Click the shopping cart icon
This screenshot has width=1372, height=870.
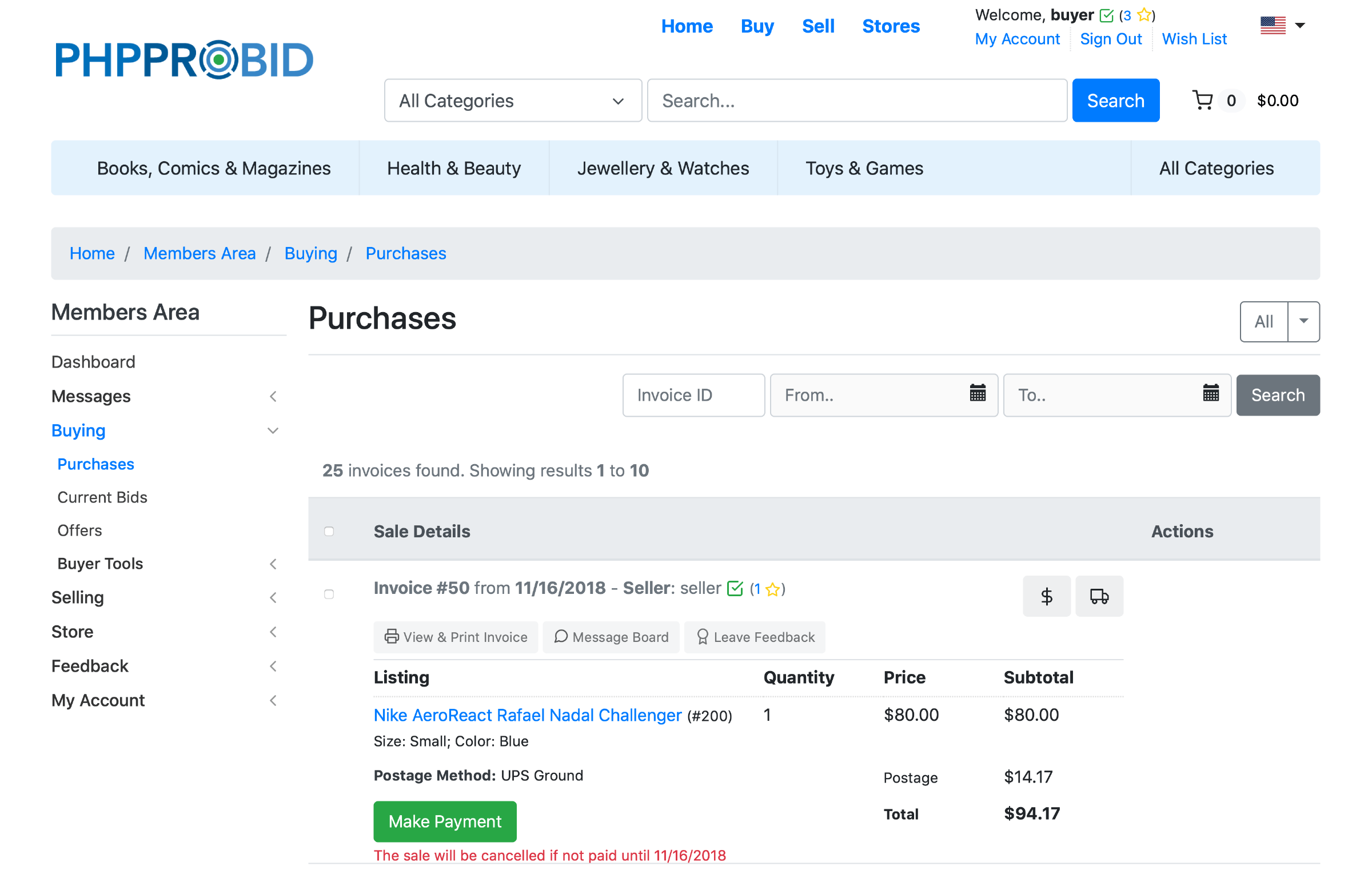1202,101
